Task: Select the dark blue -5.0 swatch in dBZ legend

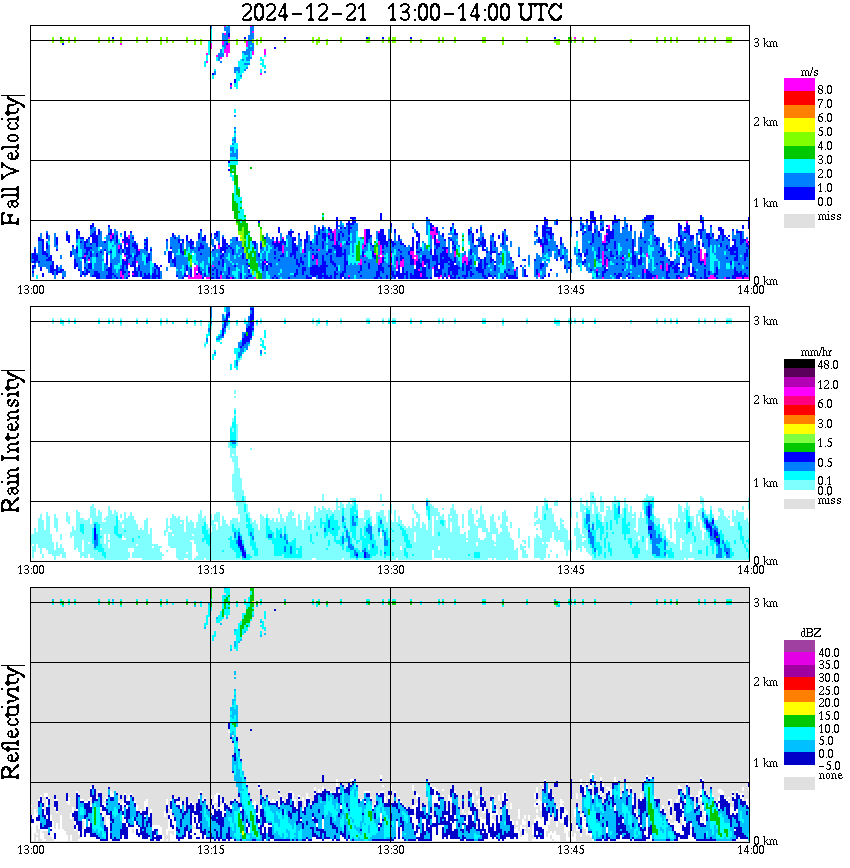Action: (x=799, y=758)
